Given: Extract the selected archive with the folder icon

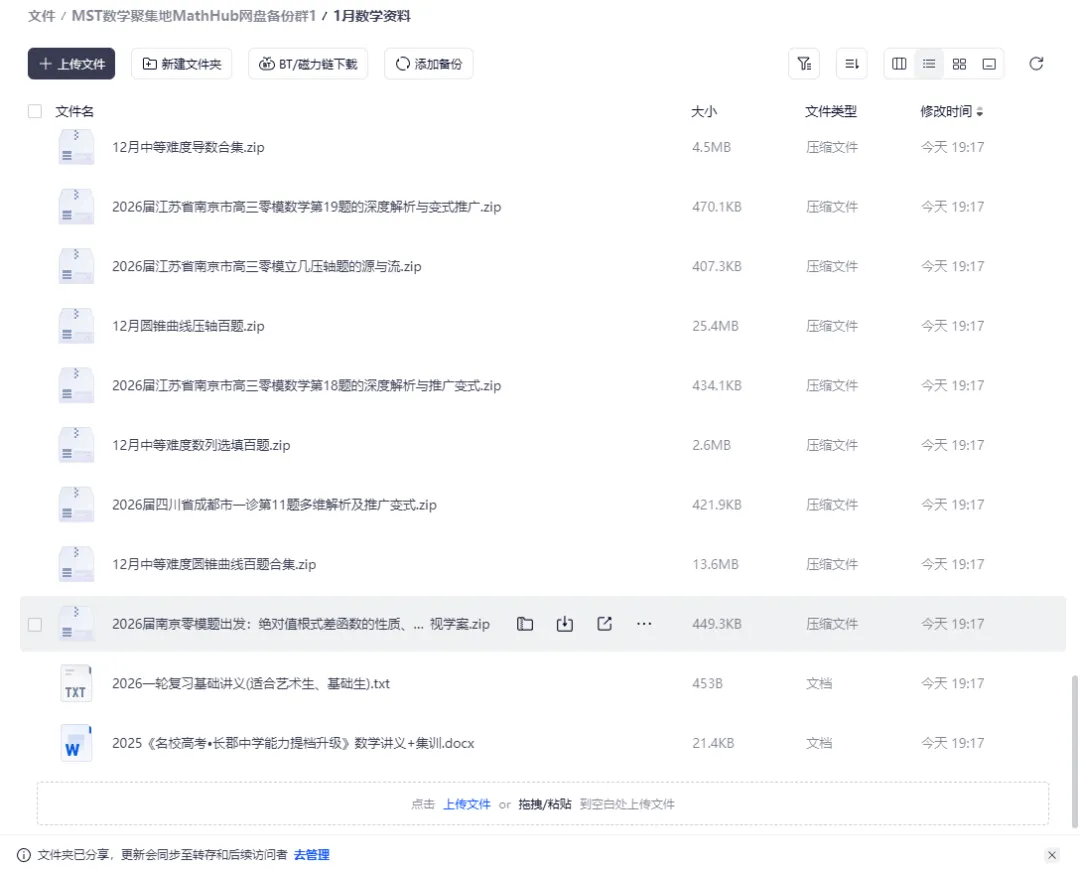Looking at the screenshot, I should coord(524,623).
